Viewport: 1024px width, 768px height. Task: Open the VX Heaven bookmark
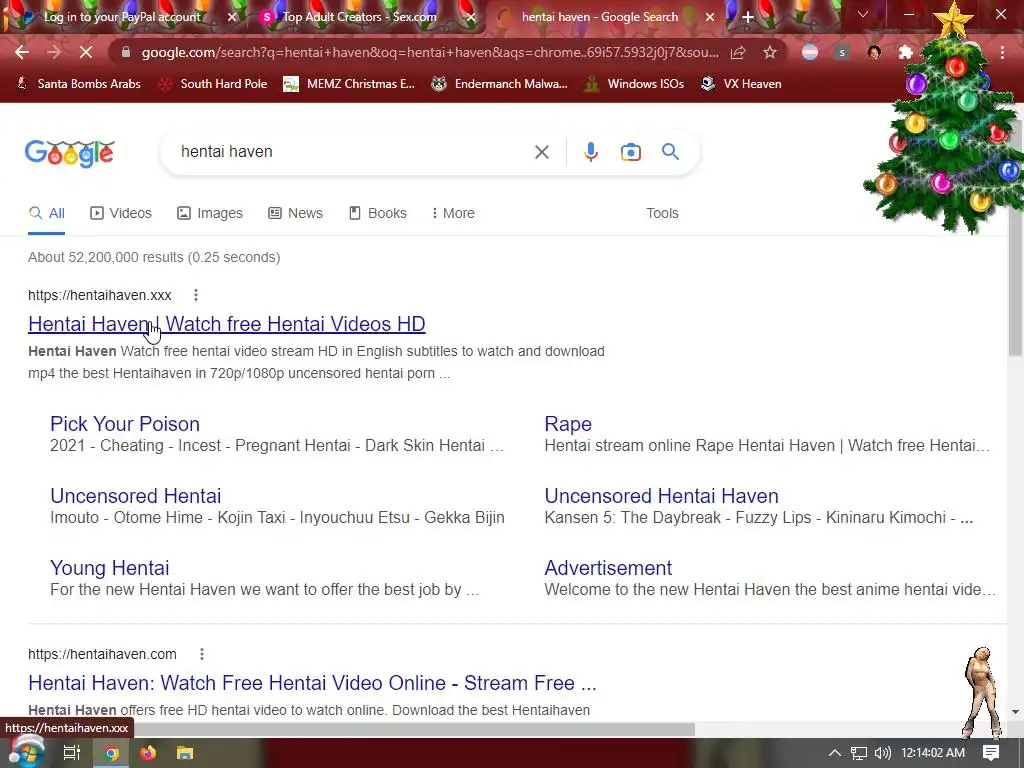point(741,84)
